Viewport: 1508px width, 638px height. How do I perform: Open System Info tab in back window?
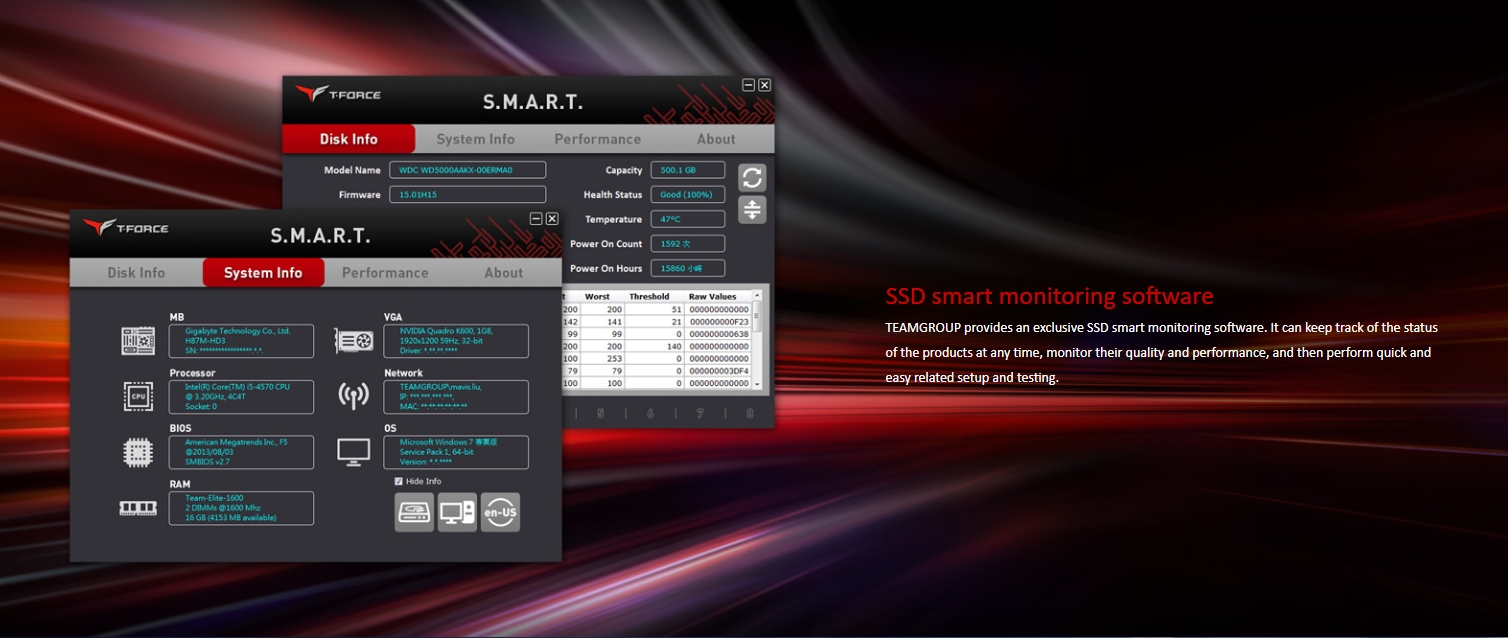475,139
